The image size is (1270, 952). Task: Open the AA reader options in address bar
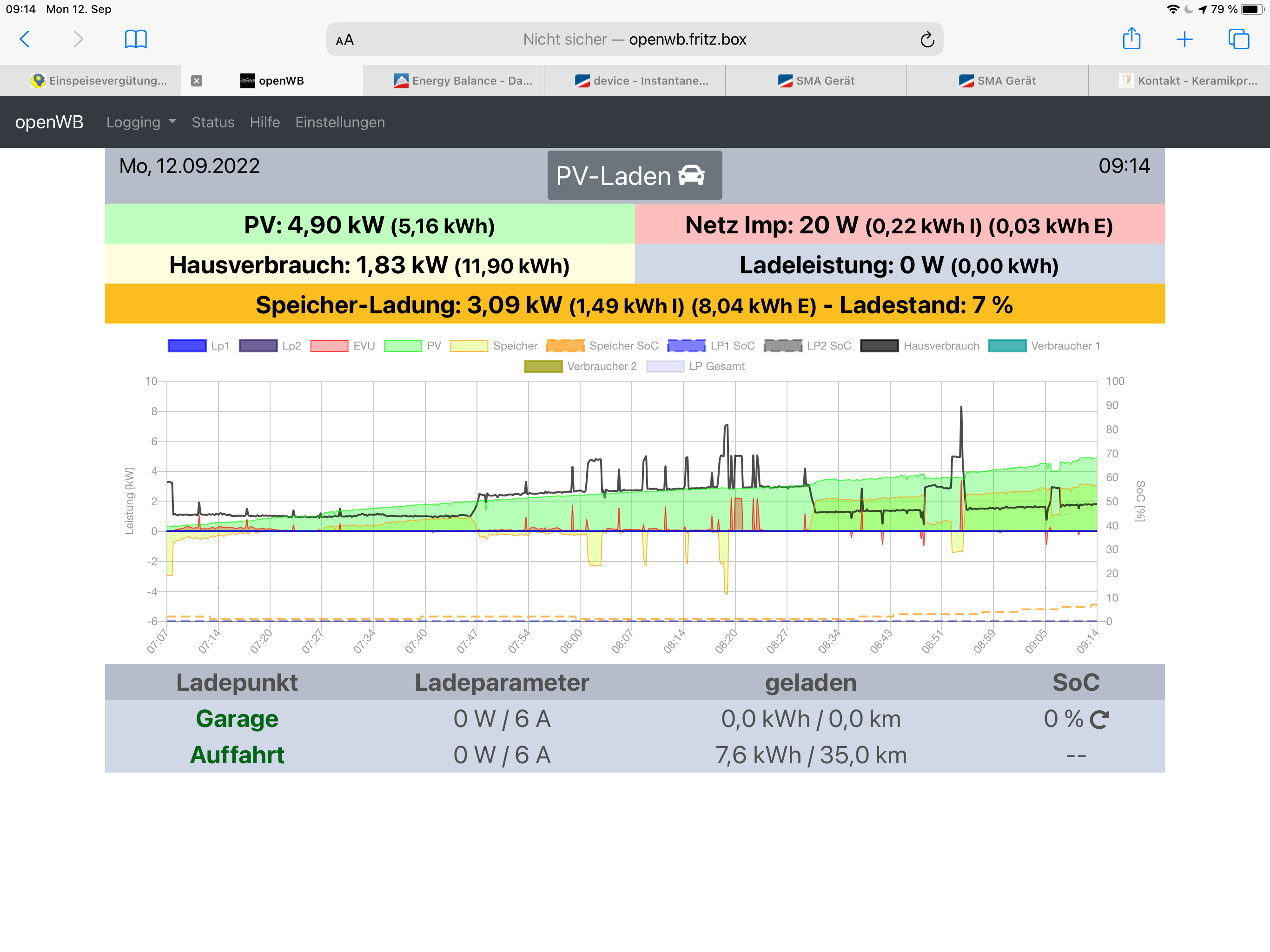pos(344,40)
